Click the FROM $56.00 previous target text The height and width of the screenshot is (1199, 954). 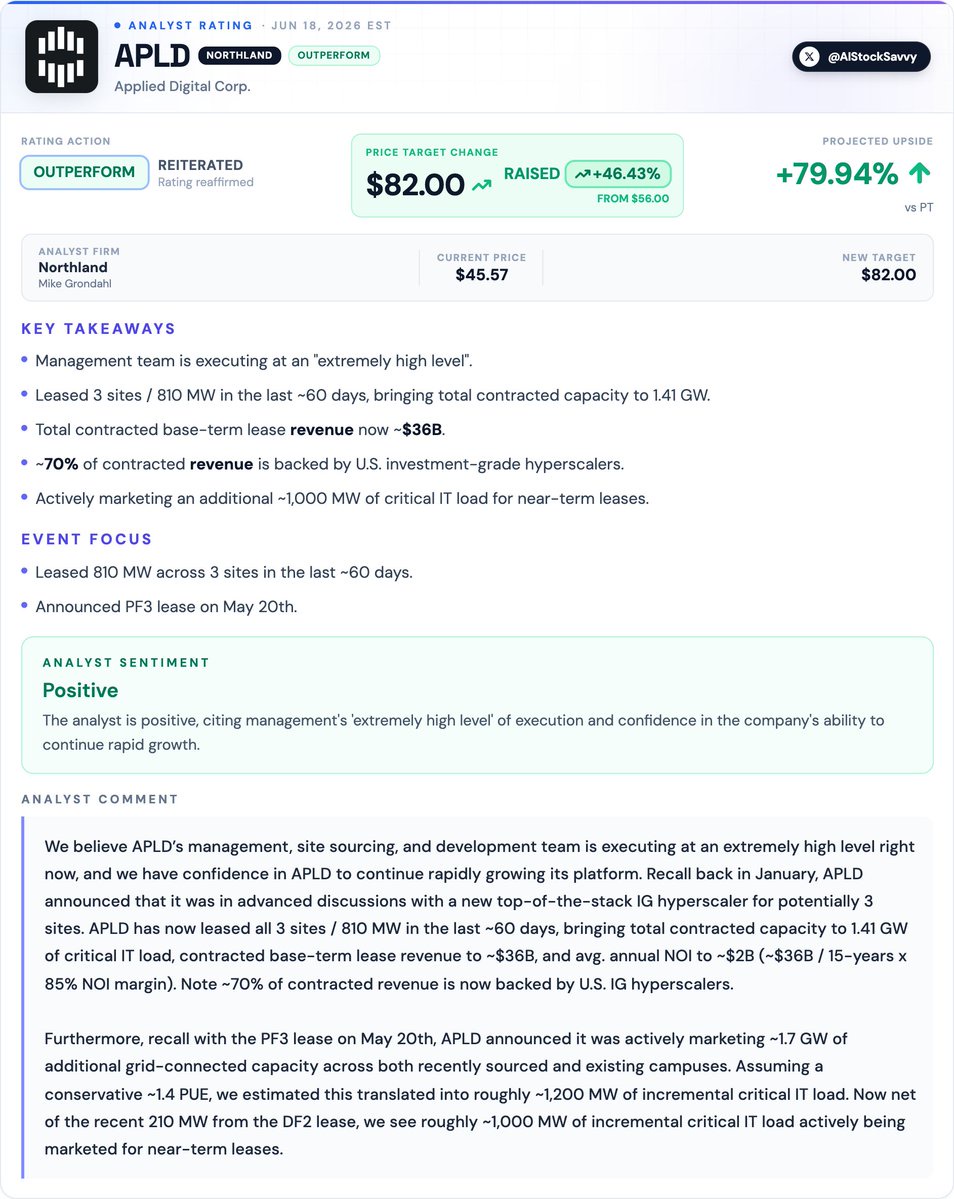[x=633, y=199]
